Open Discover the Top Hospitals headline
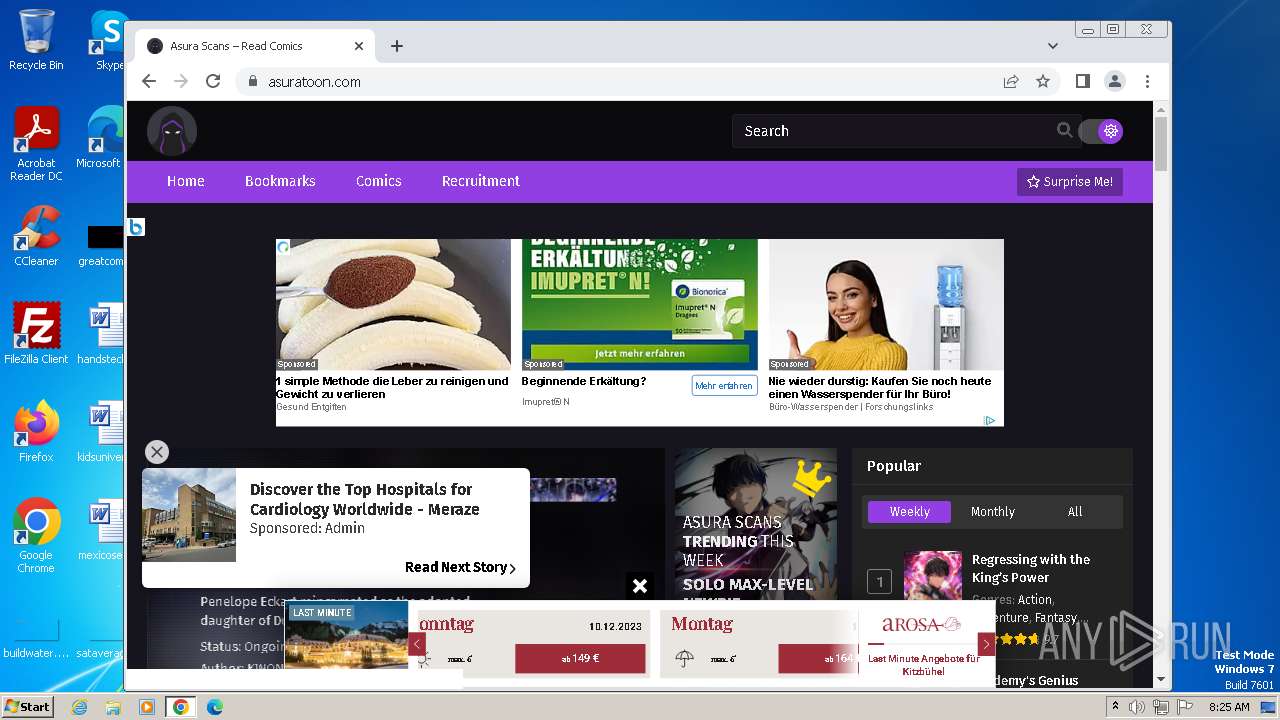Screen dimensions: 1280x720 click(364, 499)
